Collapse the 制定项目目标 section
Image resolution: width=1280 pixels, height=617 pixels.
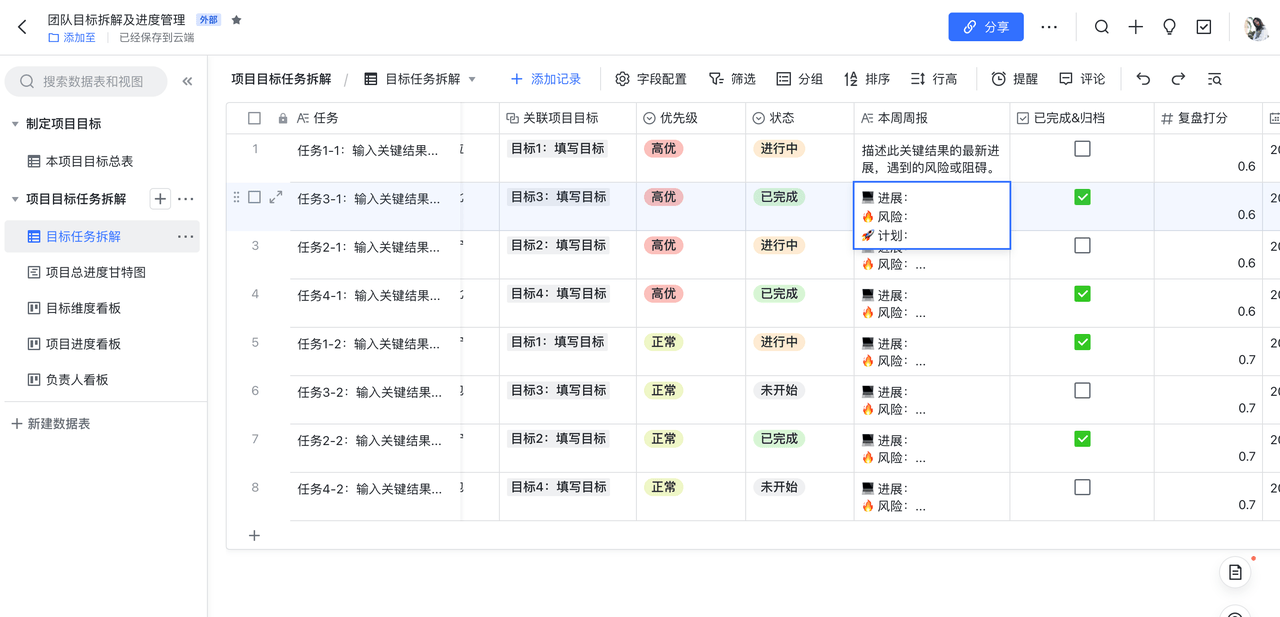tap(15, 124)
